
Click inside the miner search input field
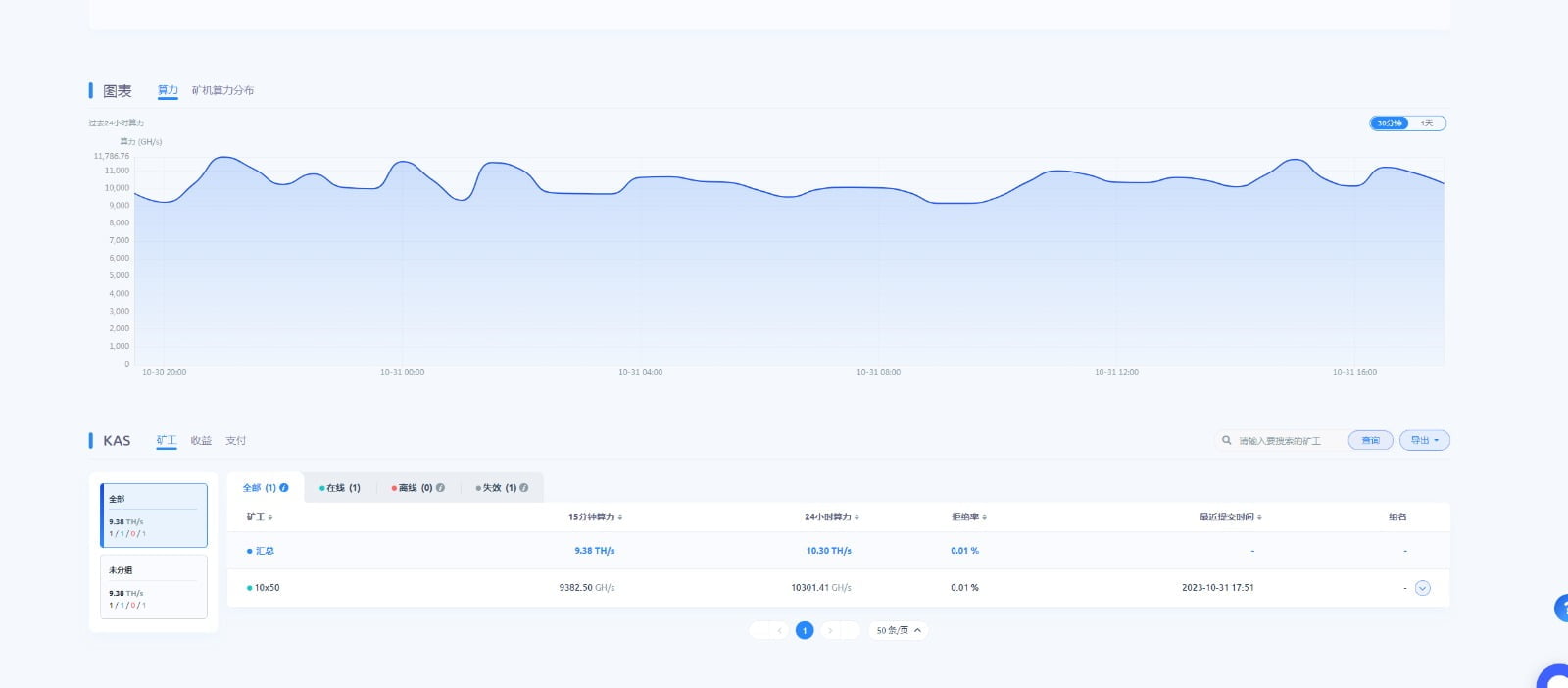point(1286,441)
